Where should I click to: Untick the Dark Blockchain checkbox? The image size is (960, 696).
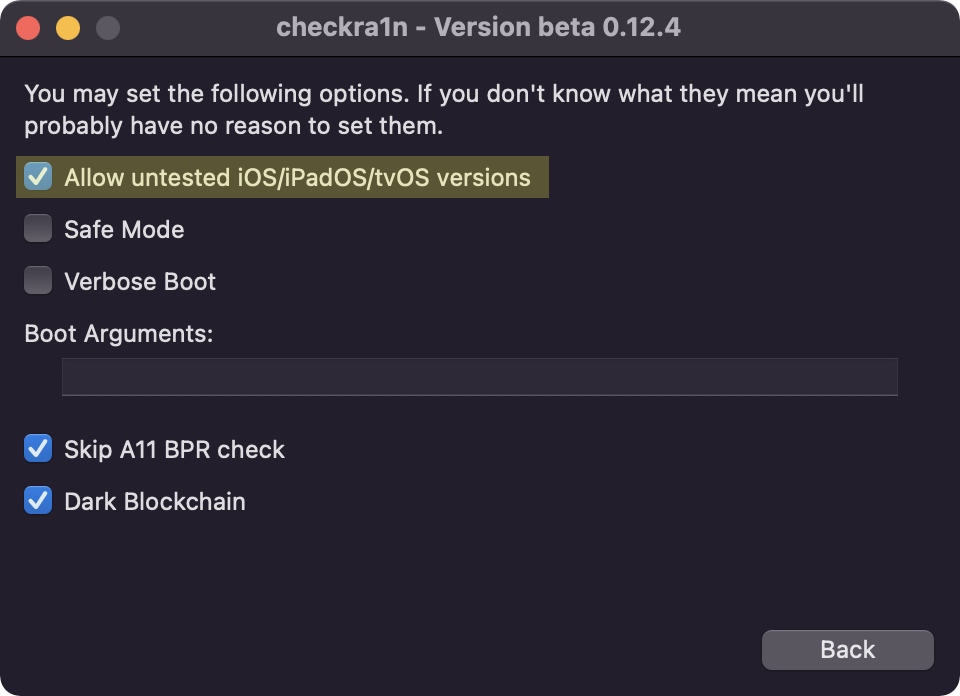38,502
